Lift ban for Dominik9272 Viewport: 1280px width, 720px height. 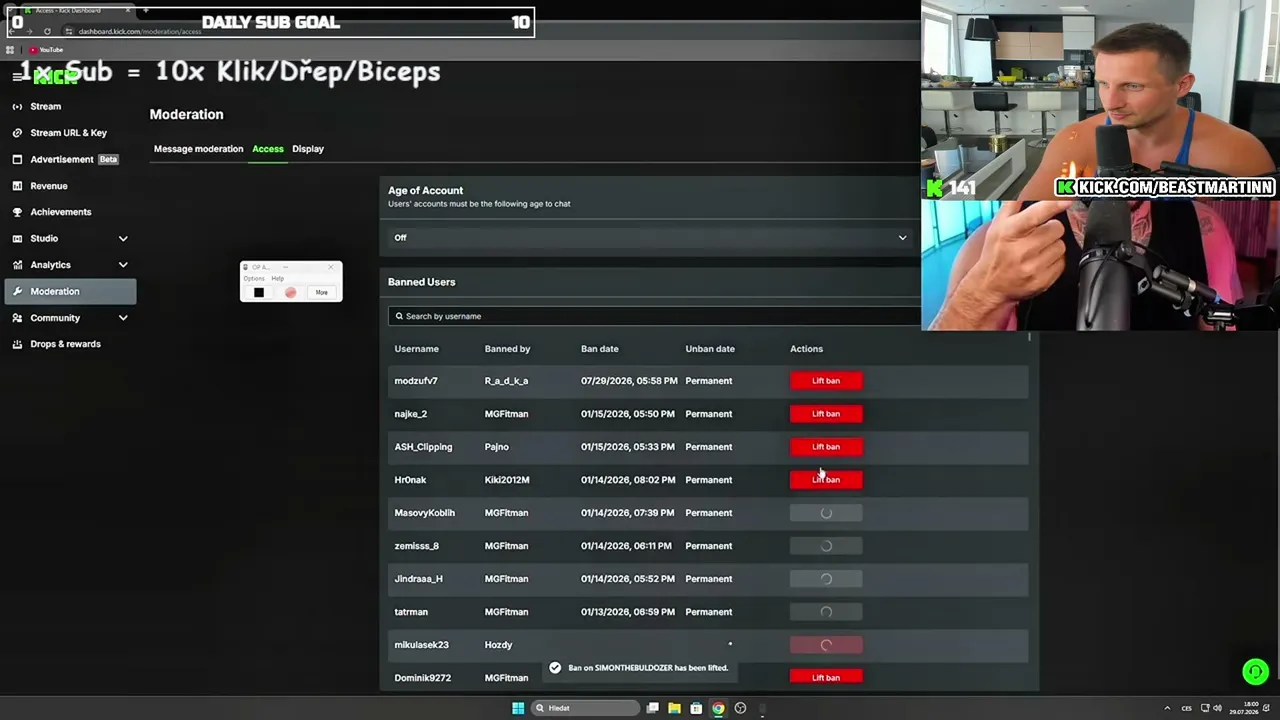click(826, 678)
